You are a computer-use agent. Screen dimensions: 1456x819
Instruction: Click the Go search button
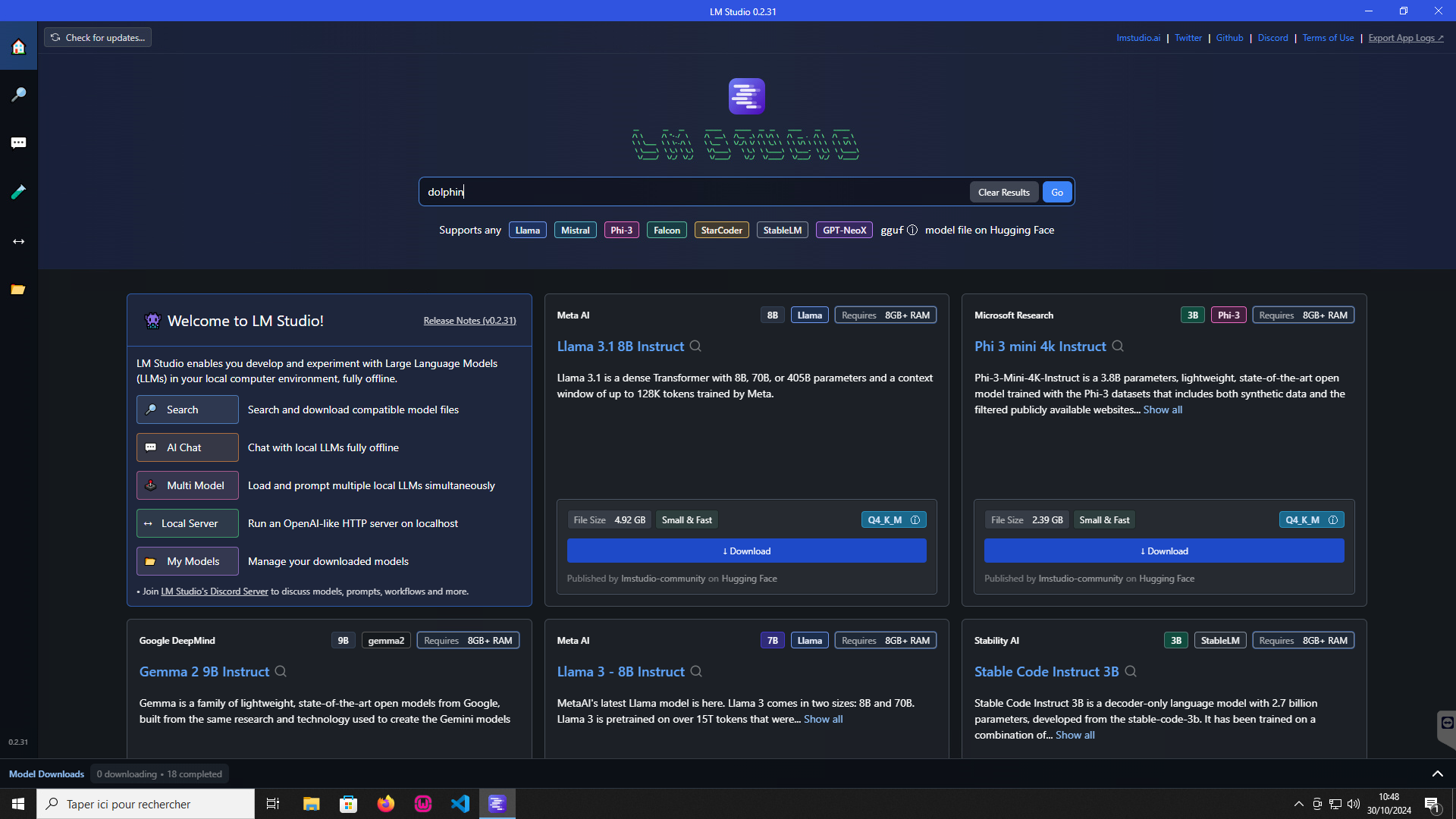[x=1057, y=193]
